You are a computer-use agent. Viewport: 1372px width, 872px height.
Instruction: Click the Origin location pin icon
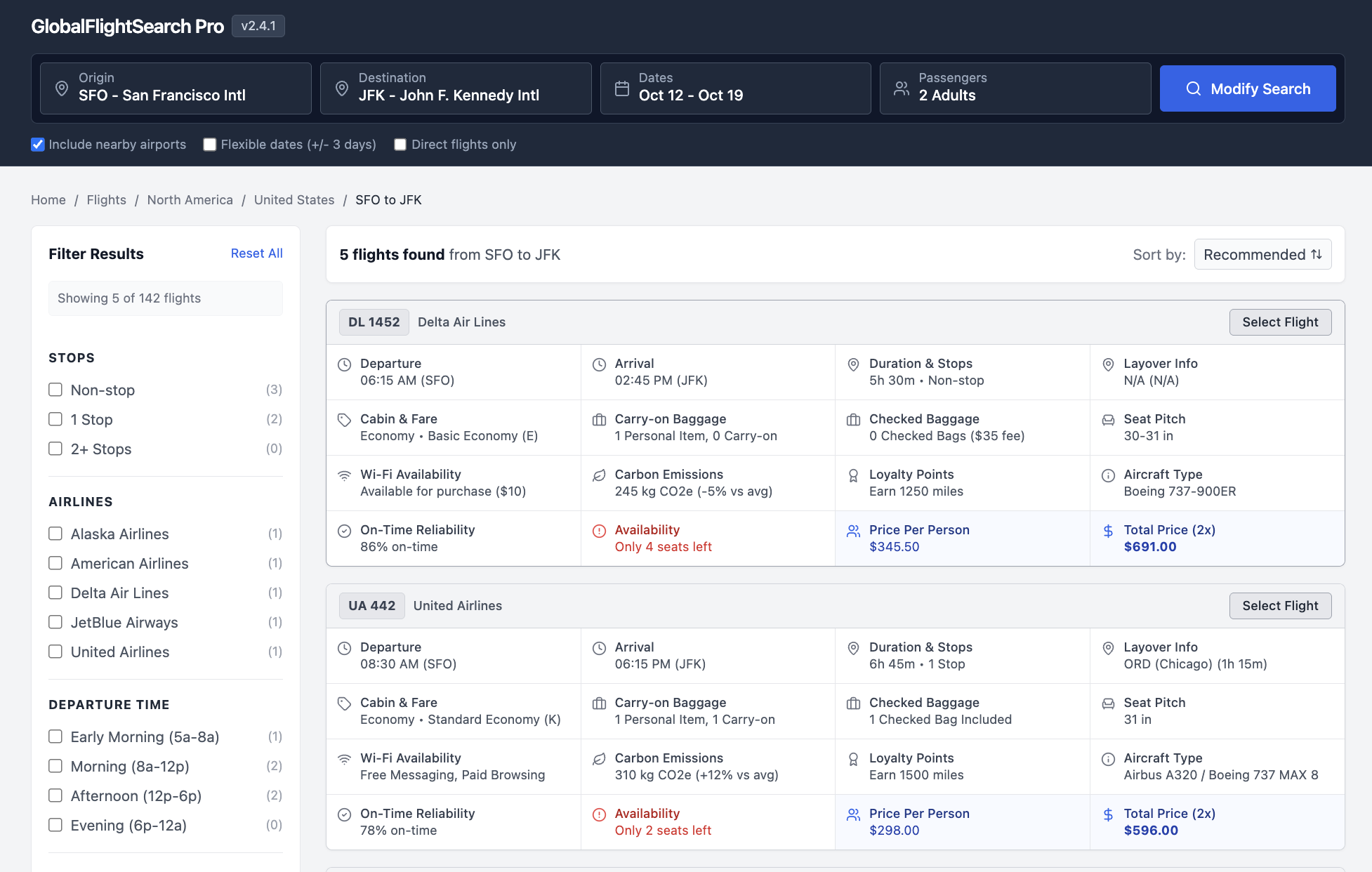point(61,88)
